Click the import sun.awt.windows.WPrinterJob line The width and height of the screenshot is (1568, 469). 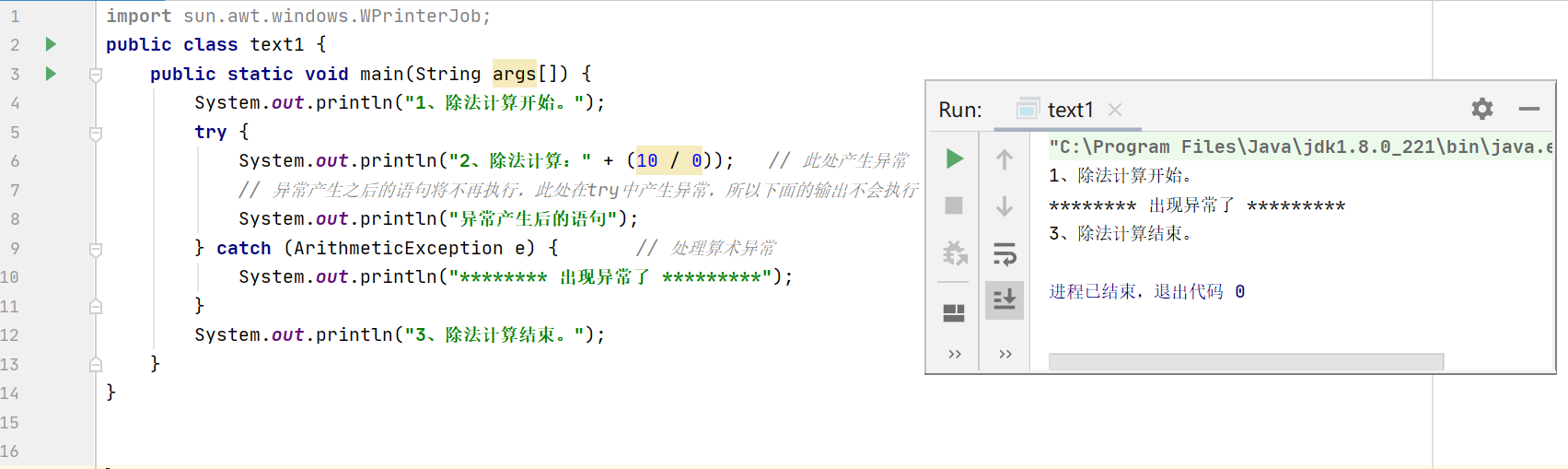pos(298,16)
